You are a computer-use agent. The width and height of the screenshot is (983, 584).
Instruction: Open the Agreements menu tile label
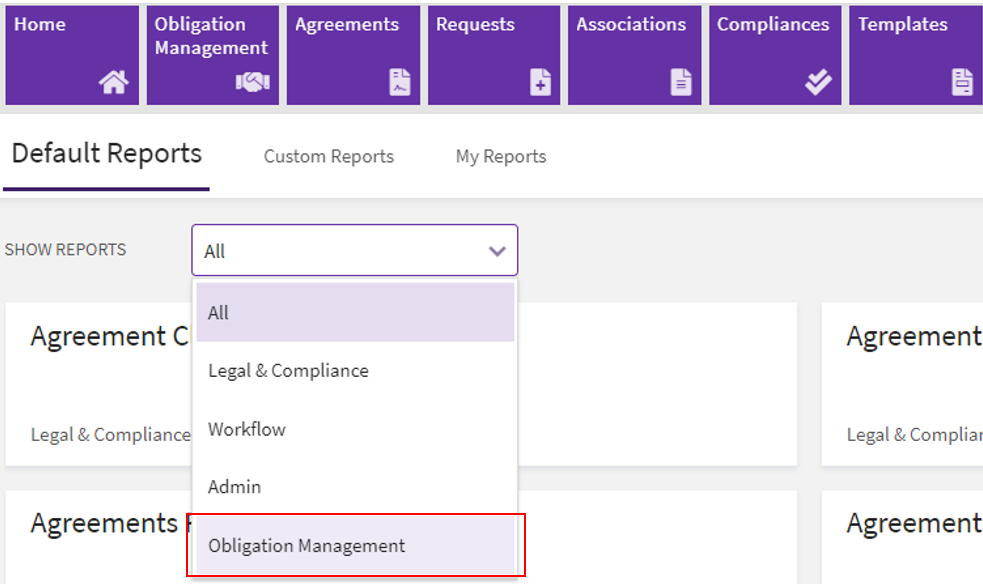[346, 25]
